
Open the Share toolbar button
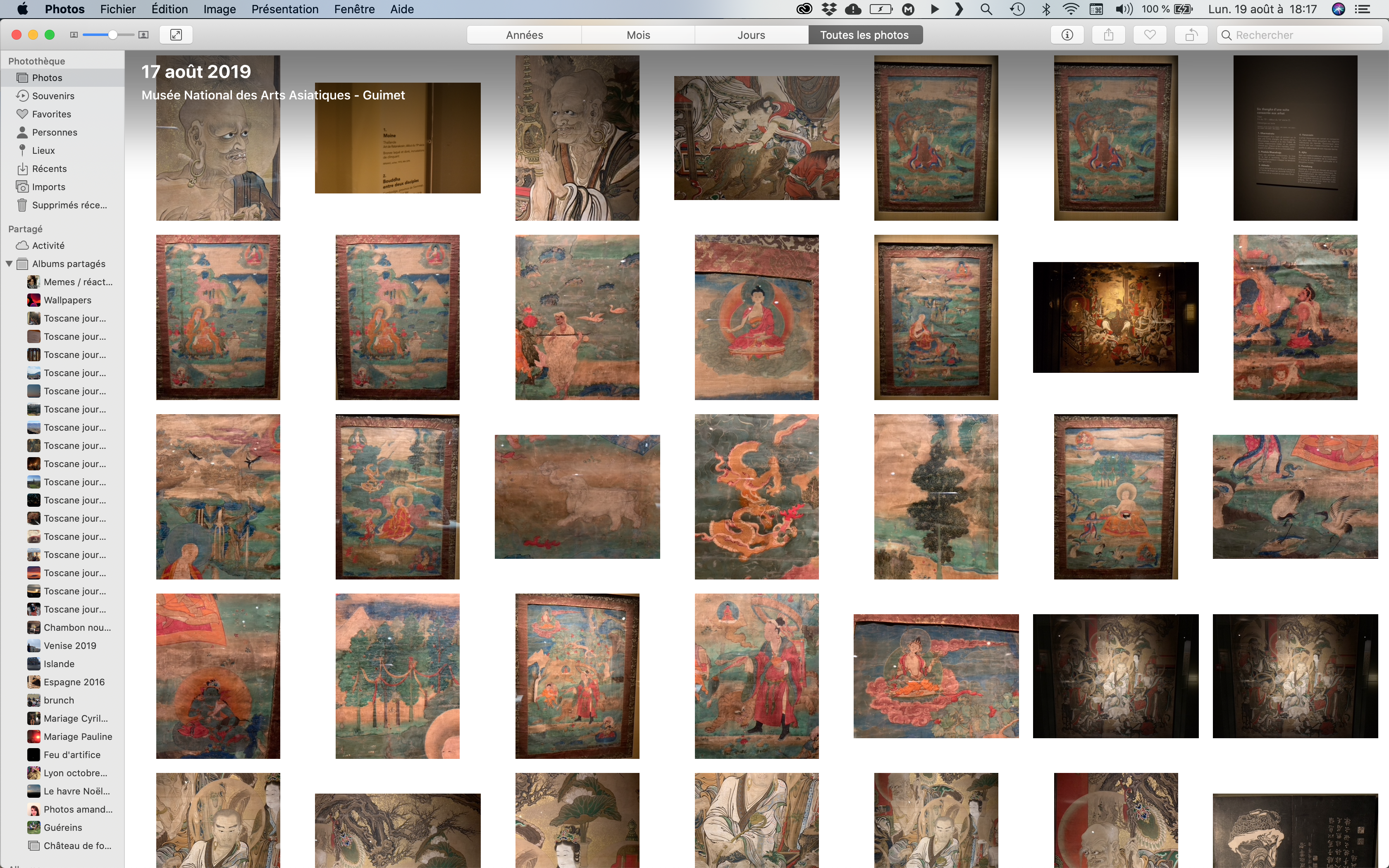[x=1108, y=35]
